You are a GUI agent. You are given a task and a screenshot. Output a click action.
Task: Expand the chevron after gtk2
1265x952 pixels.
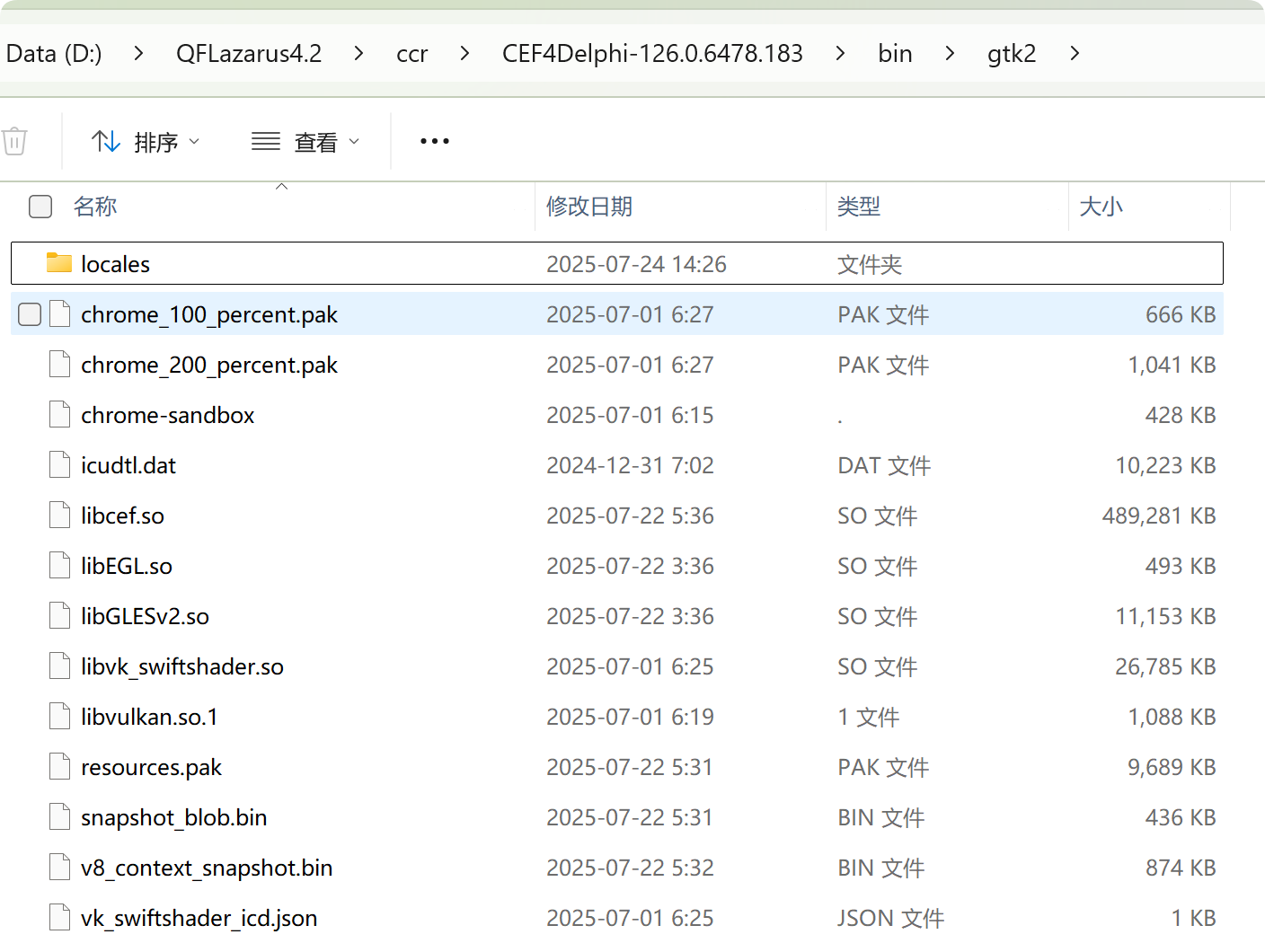1075,54
